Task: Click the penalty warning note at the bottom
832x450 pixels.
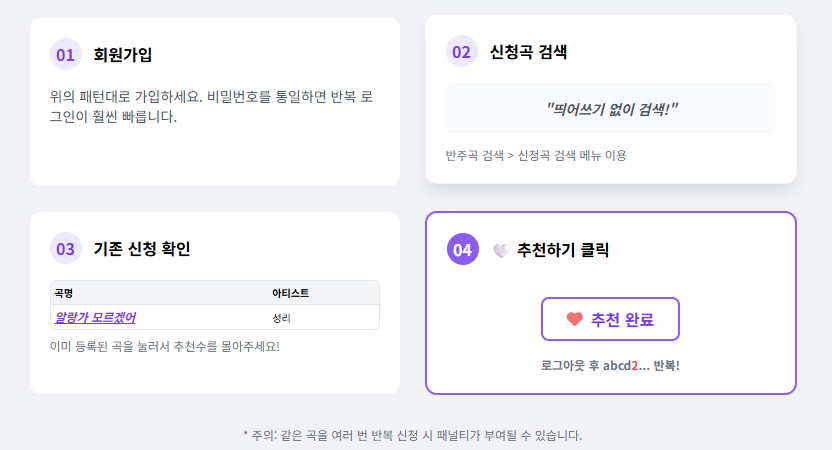Action: (413, 435)
